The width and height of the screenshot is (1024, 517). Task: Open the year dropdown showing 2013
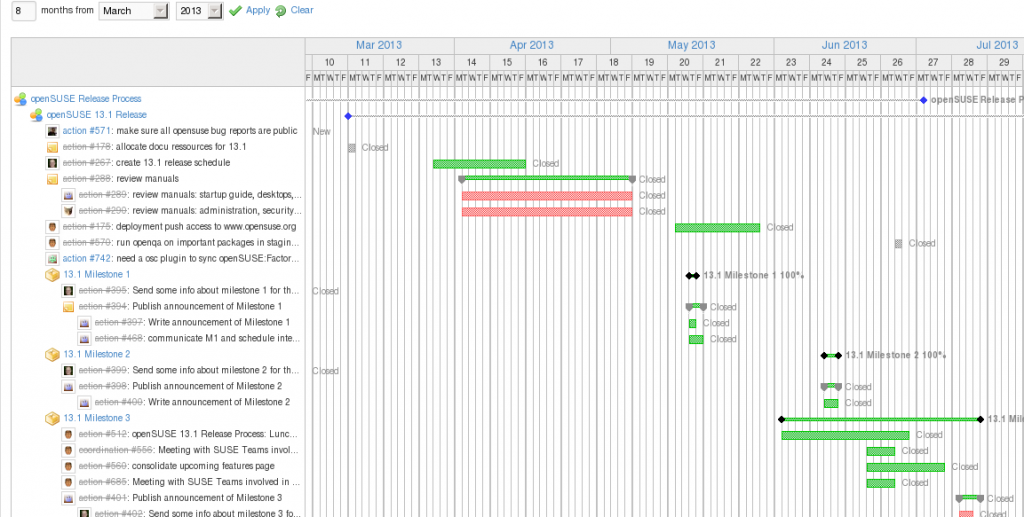tap(200, 10)
